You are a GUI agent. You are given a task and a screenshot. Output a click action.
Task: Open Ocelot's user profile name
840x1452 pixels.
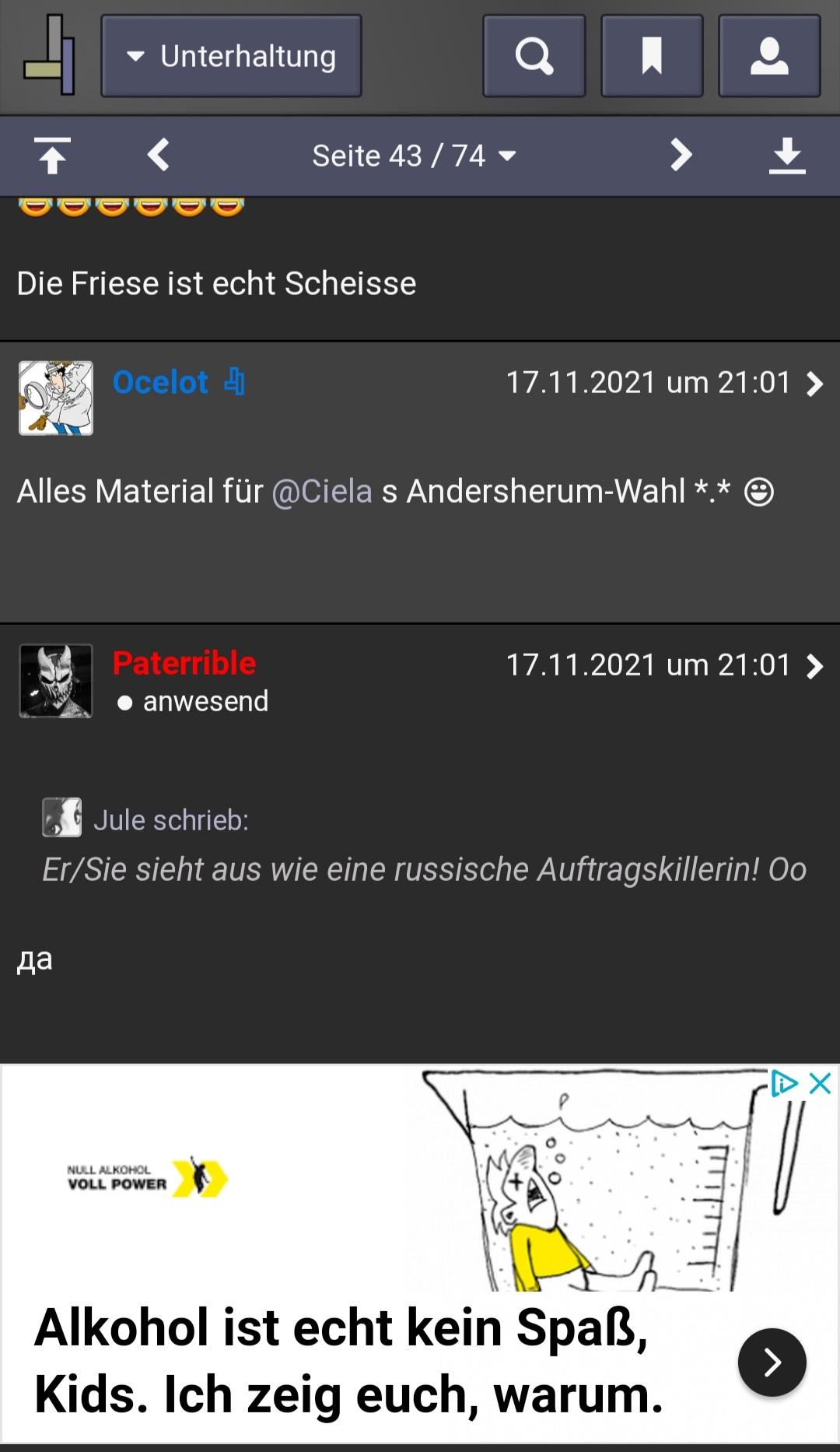(x=160, y=382)
